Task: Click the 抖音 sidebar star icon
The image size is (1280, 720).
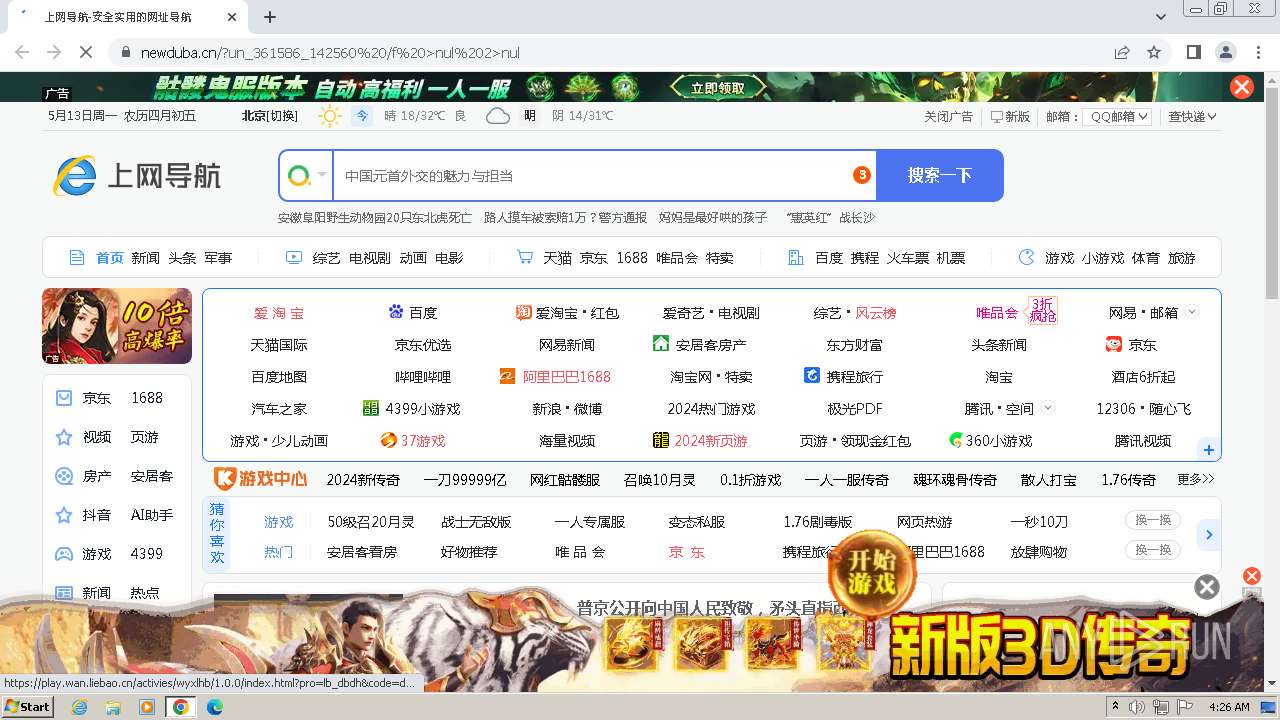Action: click(64, 515)
